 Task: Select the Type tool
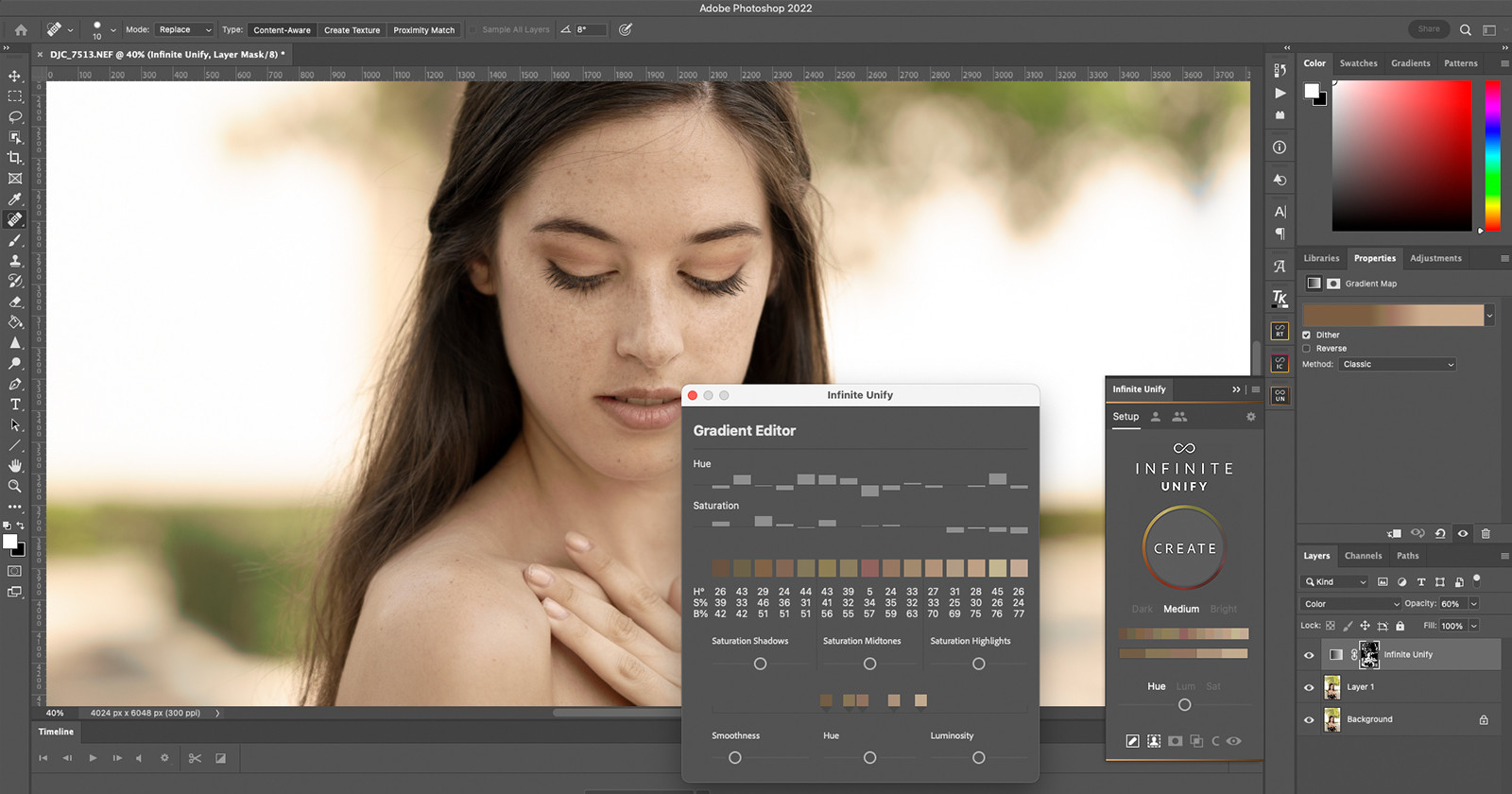click(15, 405)
